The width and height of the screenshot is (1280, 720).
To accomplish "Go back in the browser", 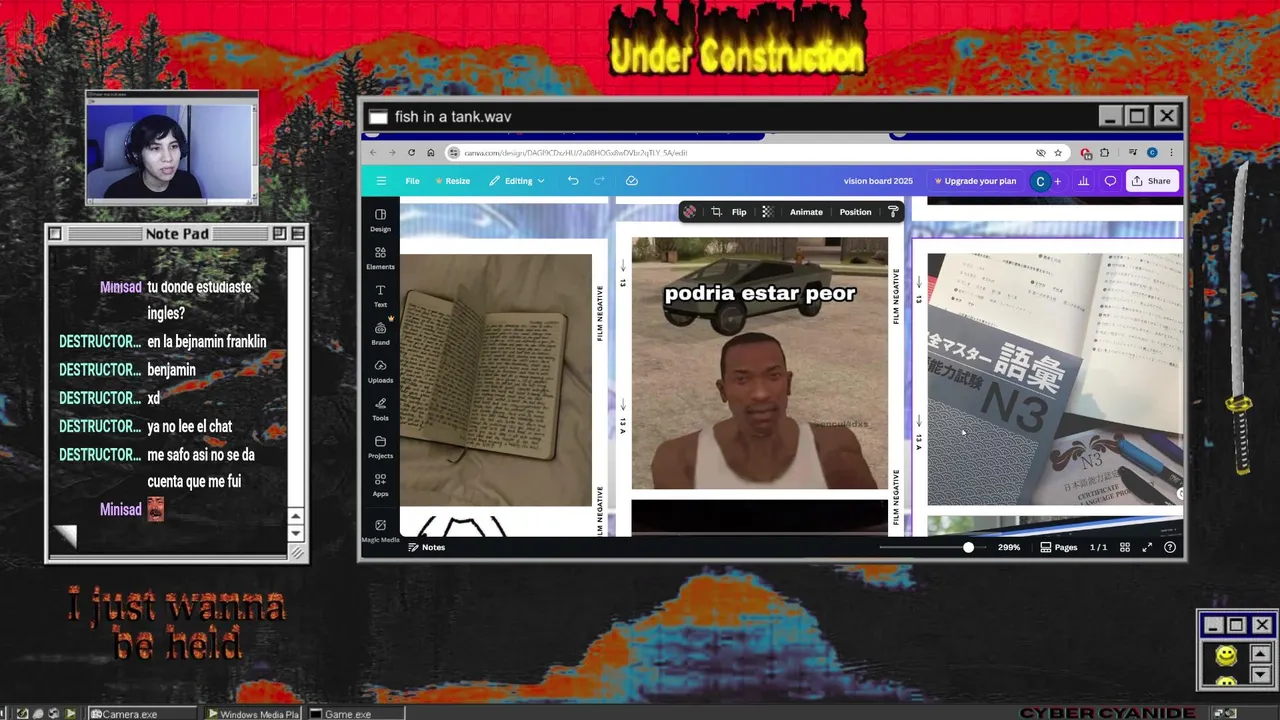I will pyautogui.click(x=373, y=153).
